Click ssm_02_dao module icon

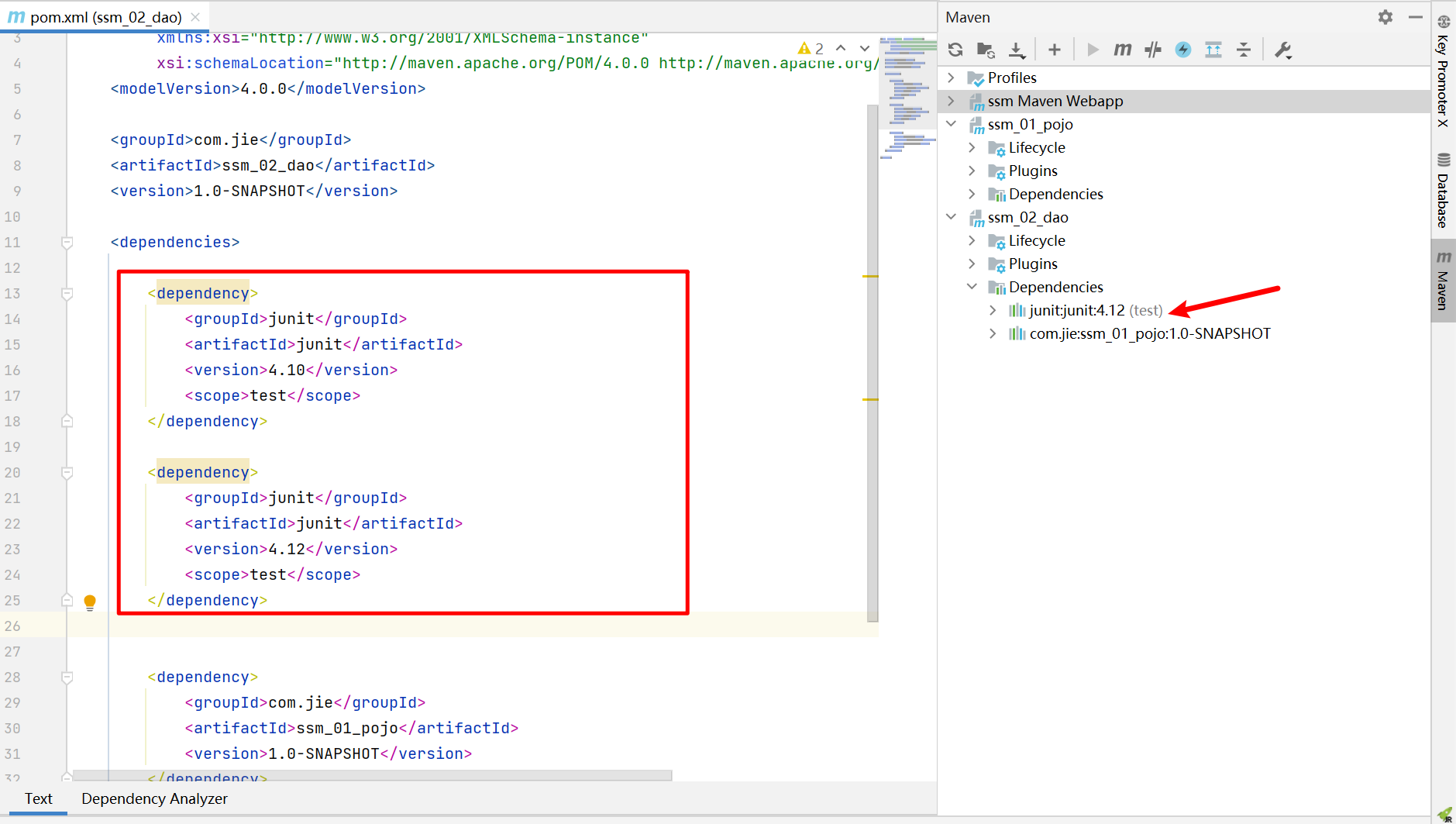coord(976,218)
